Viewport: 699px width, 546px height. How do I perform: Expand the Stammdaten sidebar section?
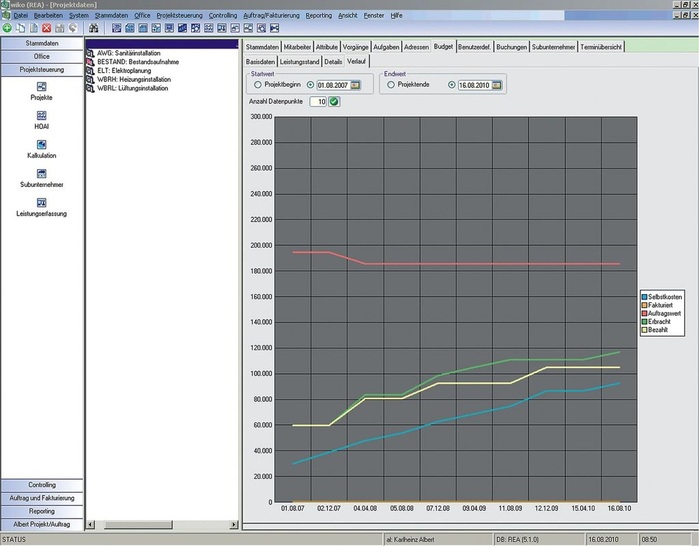[x=42, y=44]
